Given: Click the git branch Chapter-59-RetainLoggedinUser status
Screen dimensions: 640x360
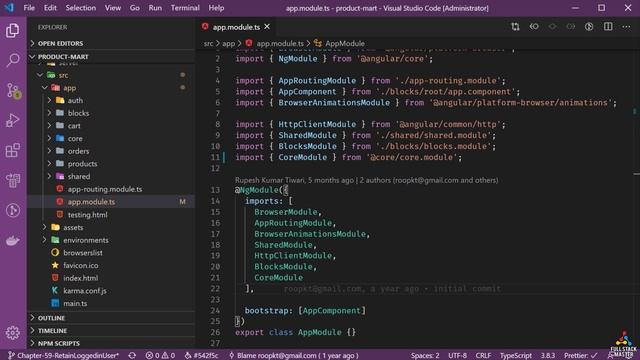Looking at the screenshot, I should [64, 356].
